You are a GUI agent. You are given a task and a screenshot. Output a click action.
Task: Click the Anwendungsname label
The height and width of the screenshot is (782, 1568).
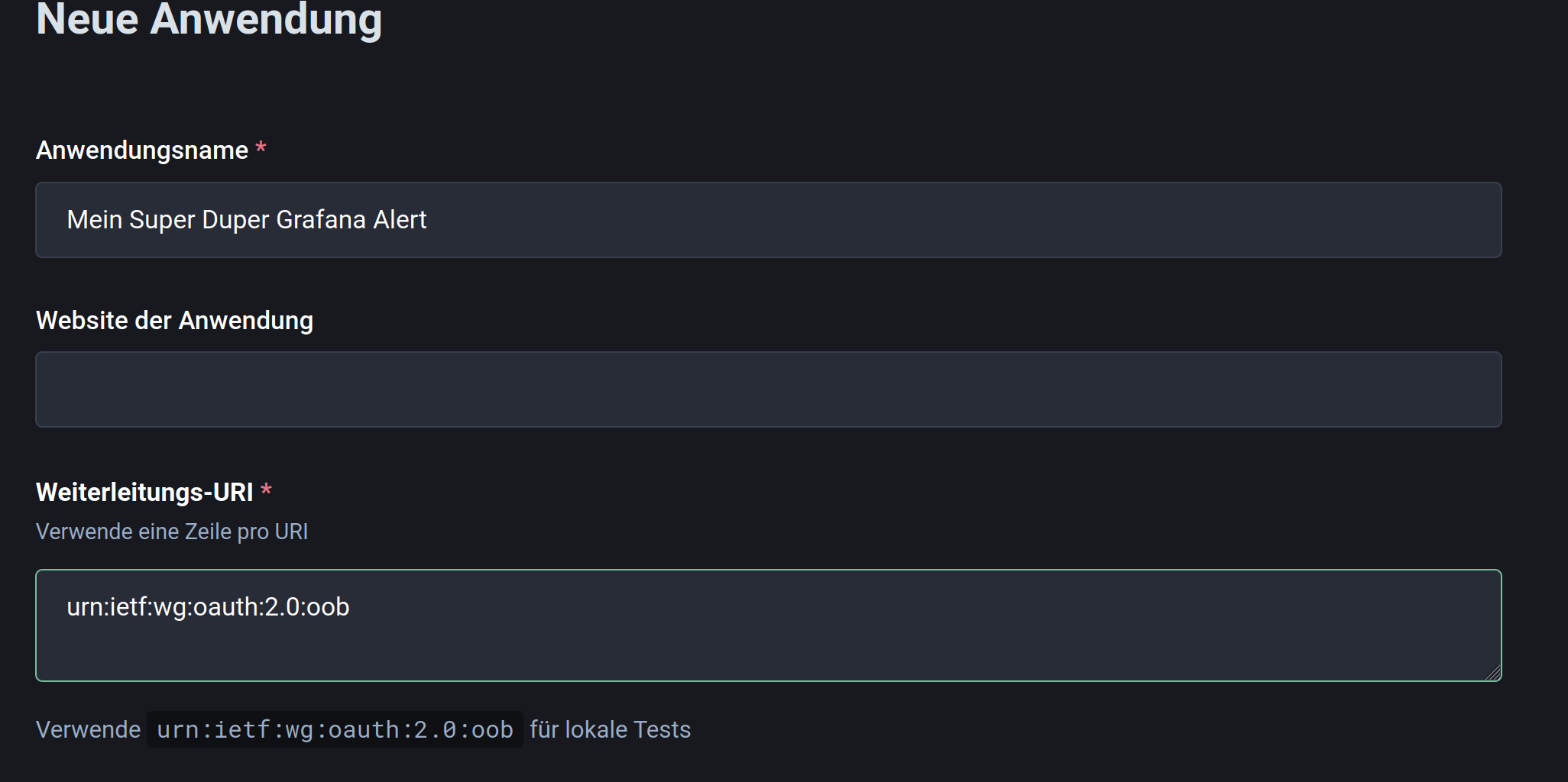coord(142,150)
